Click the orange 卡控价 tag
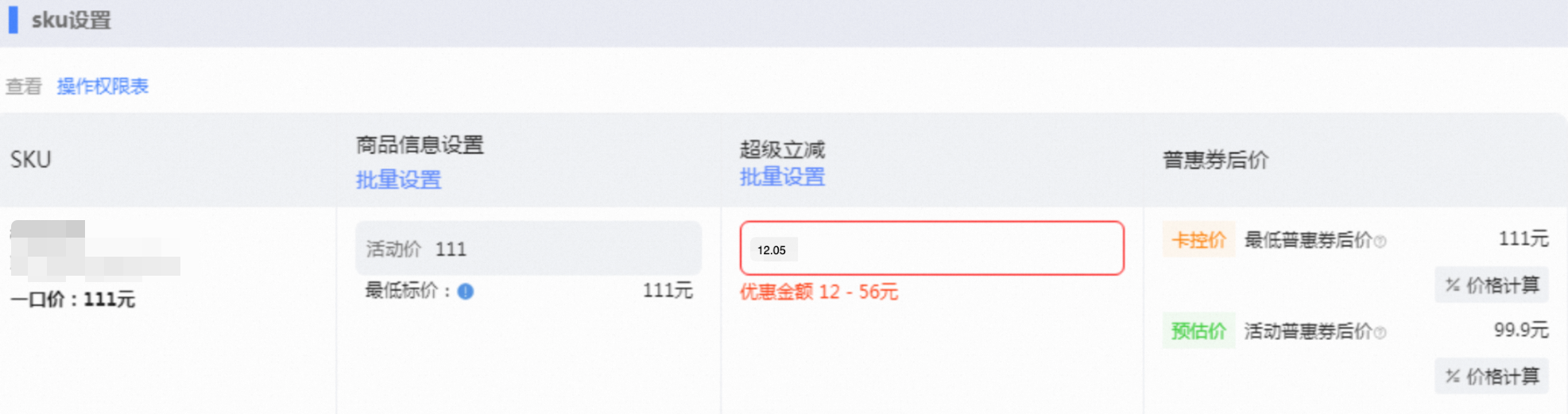The image size is (1568, 414). coord(1198,240)
